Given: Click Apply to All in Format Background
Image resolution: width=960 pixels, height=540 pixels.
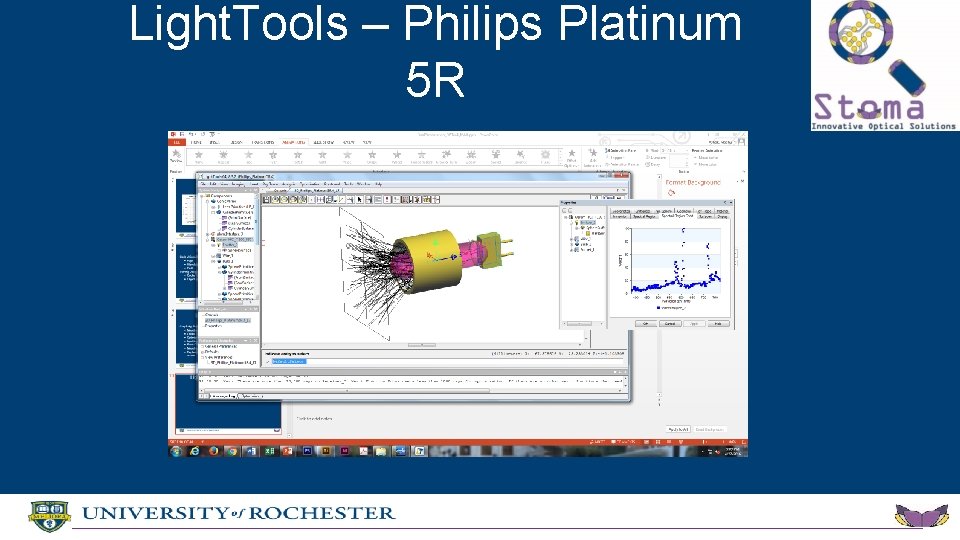Looking at the screenshot, I should (678, 429).
